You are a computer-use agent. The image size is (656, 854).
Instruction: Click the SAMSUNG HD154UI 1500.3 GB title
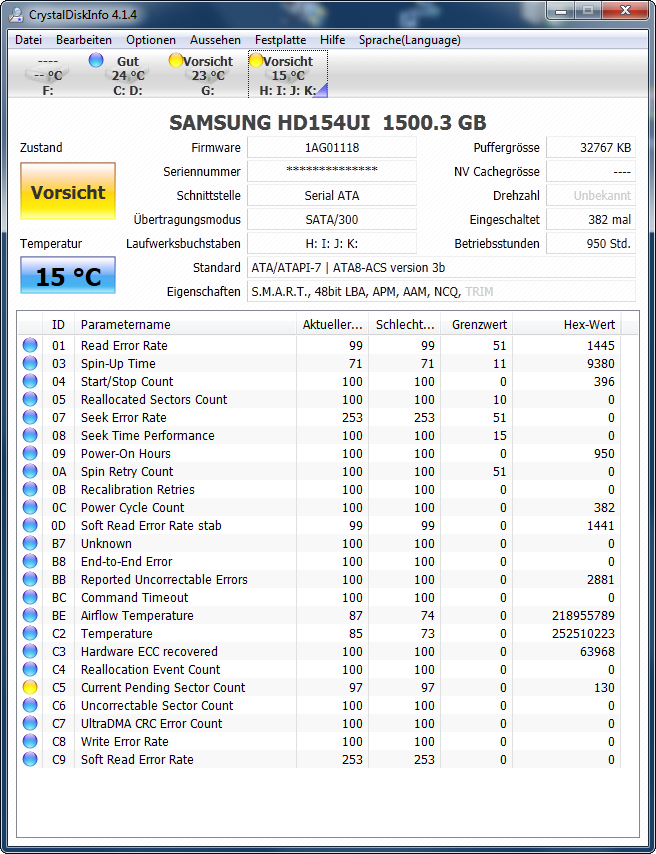(327, 123)
